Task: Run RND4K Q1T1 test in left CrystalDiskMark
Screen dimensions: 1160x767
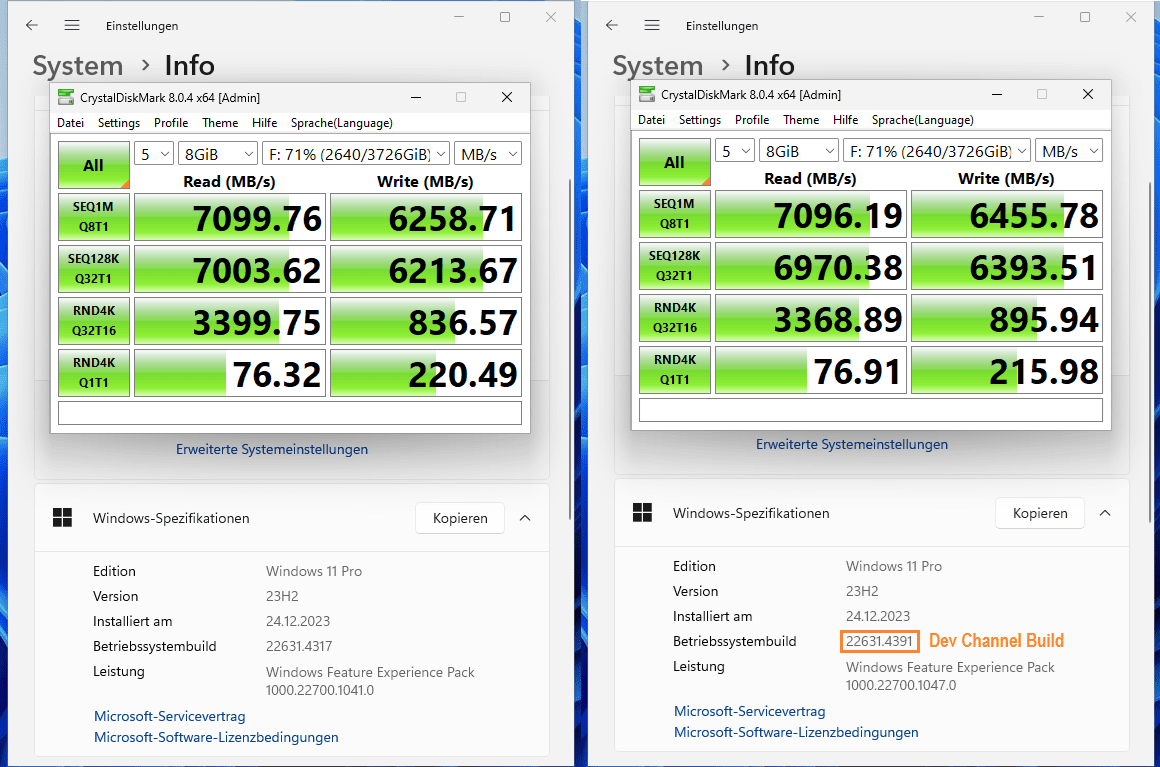Action: [x=94, y=372]
